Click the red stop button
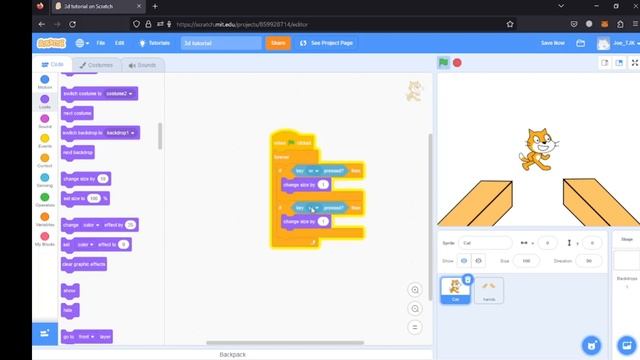 457,63
